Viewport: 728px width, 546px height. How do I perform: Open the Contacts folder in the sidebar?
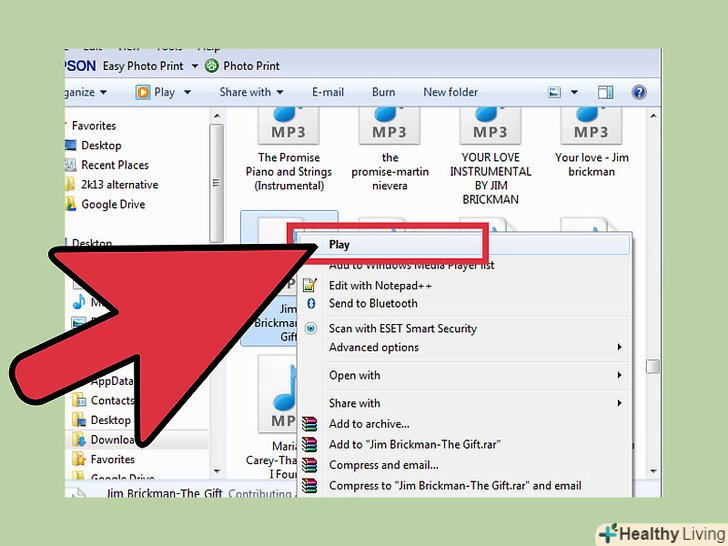point(112,400)
